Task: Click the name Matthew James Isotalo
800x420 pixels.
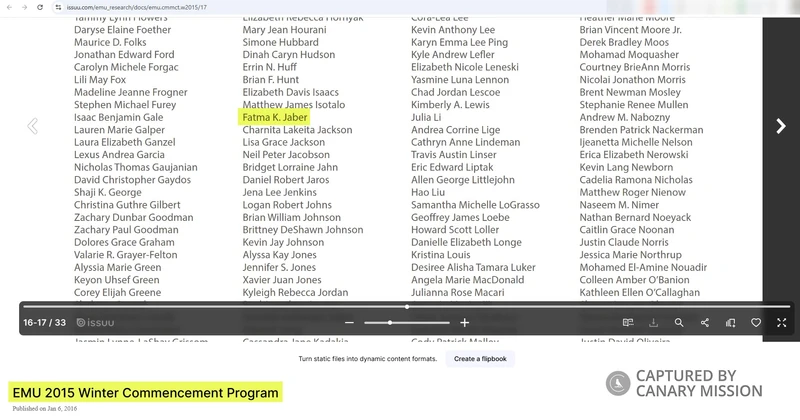Action: click(x=293, y=105)
